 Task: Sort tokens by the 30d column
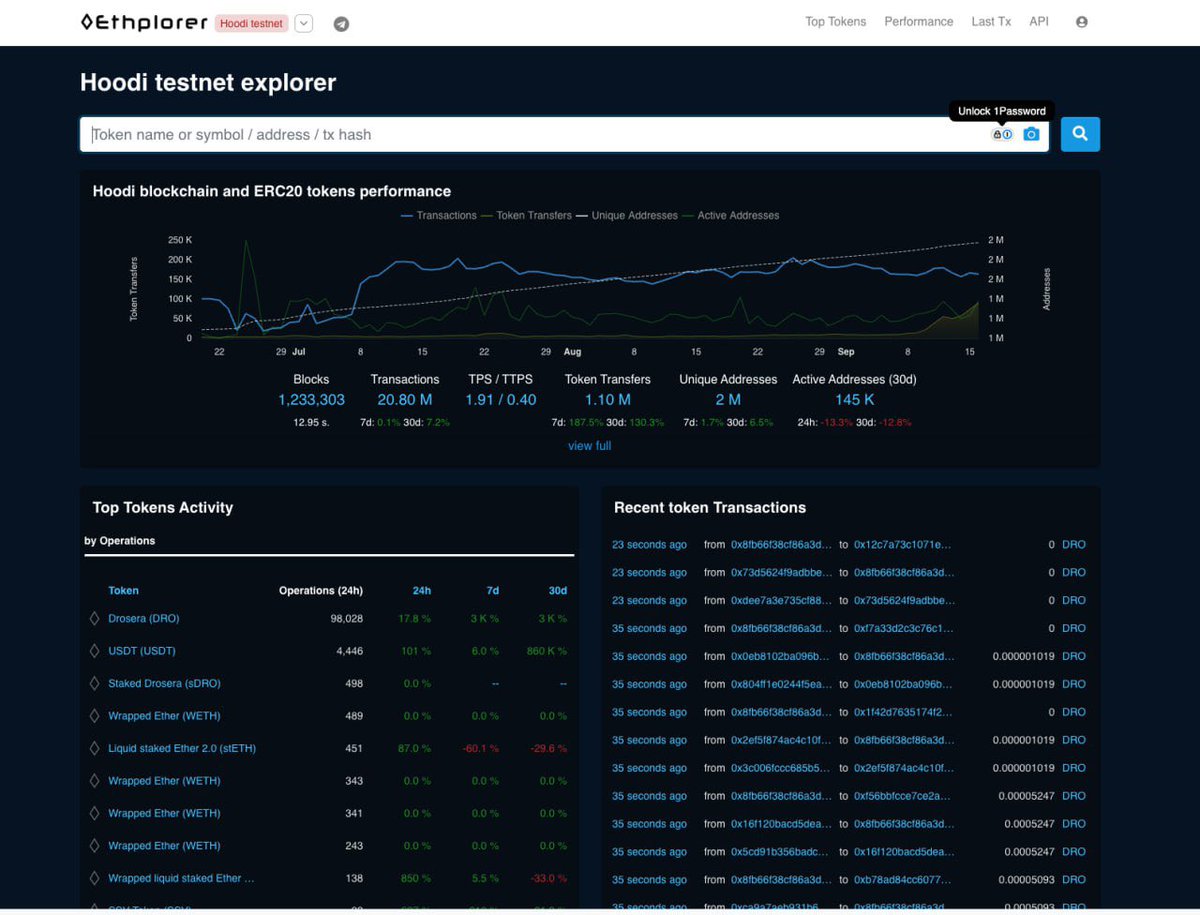[x=558, y=591]
